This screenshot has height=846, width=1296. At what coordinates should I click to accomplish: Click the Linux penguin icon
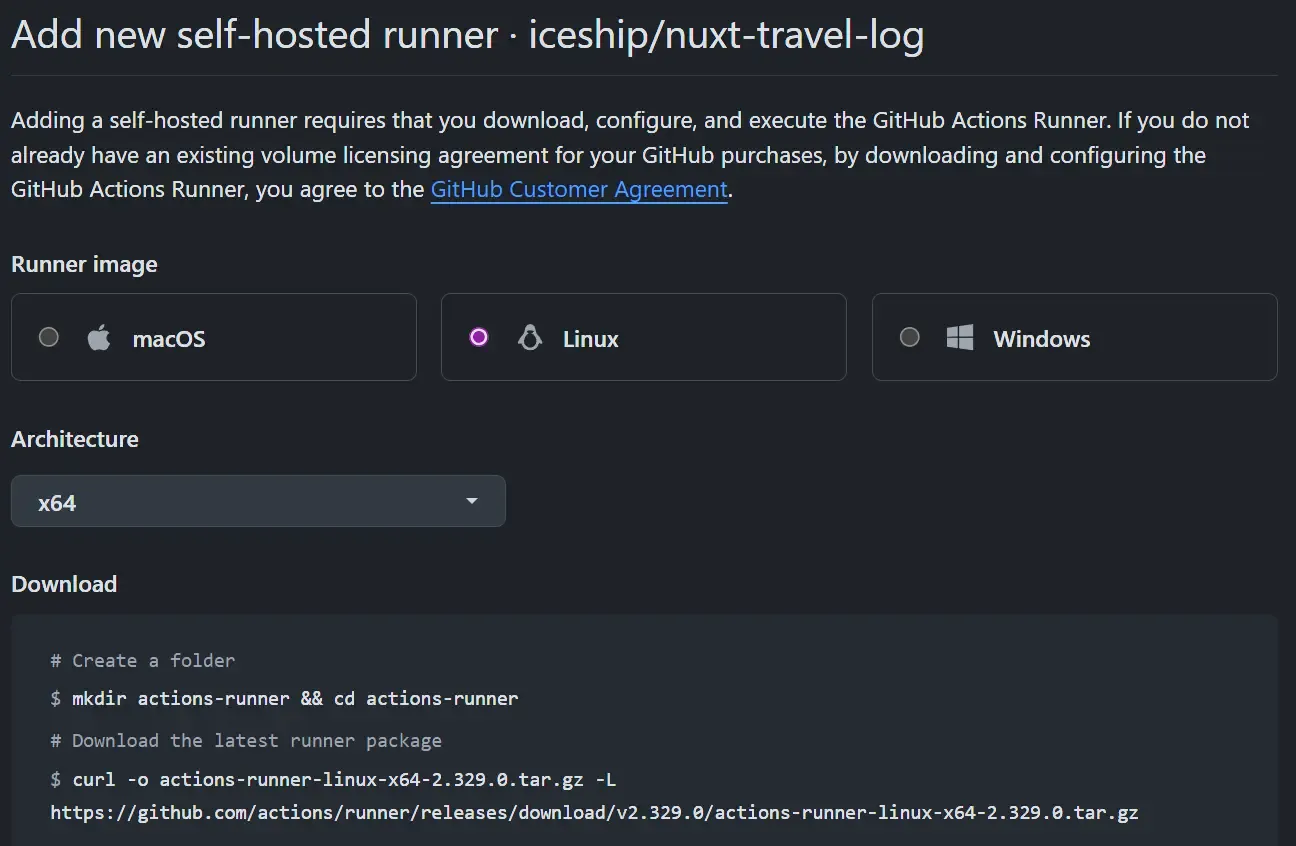tap(529, 337)
